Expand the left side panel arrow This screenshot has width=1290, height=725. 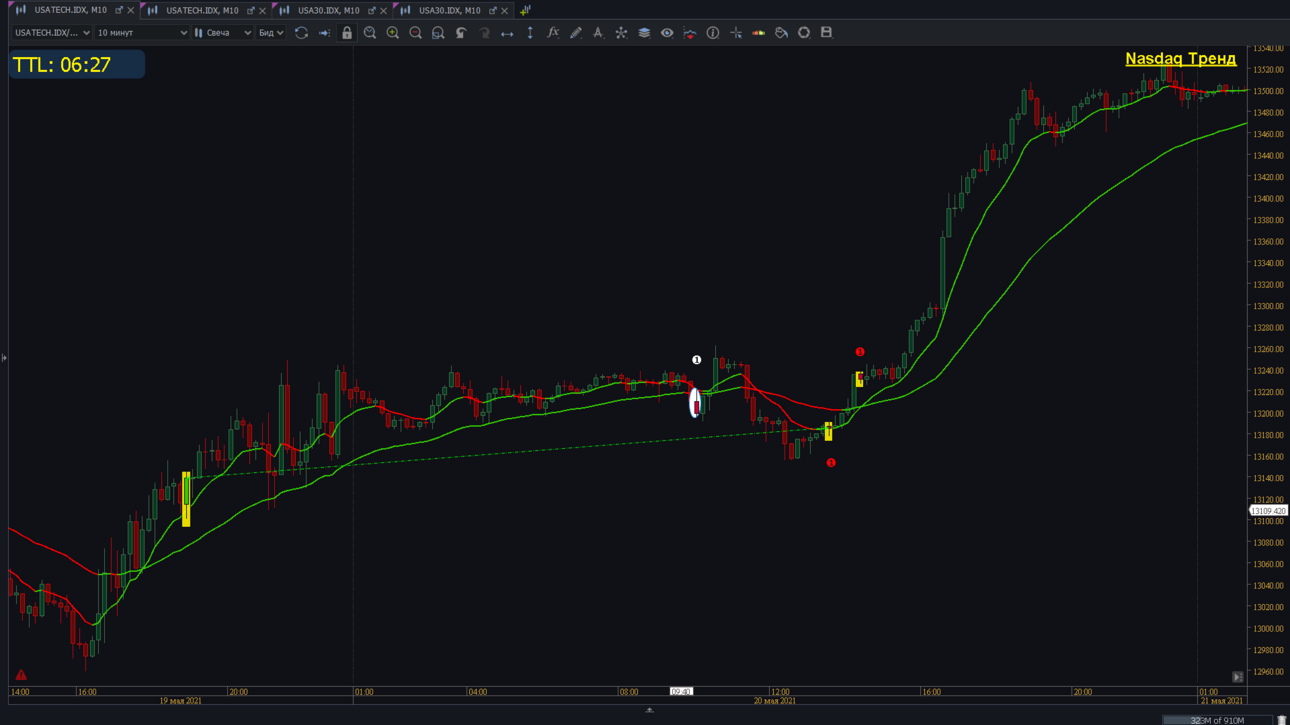tap(4, 358)
